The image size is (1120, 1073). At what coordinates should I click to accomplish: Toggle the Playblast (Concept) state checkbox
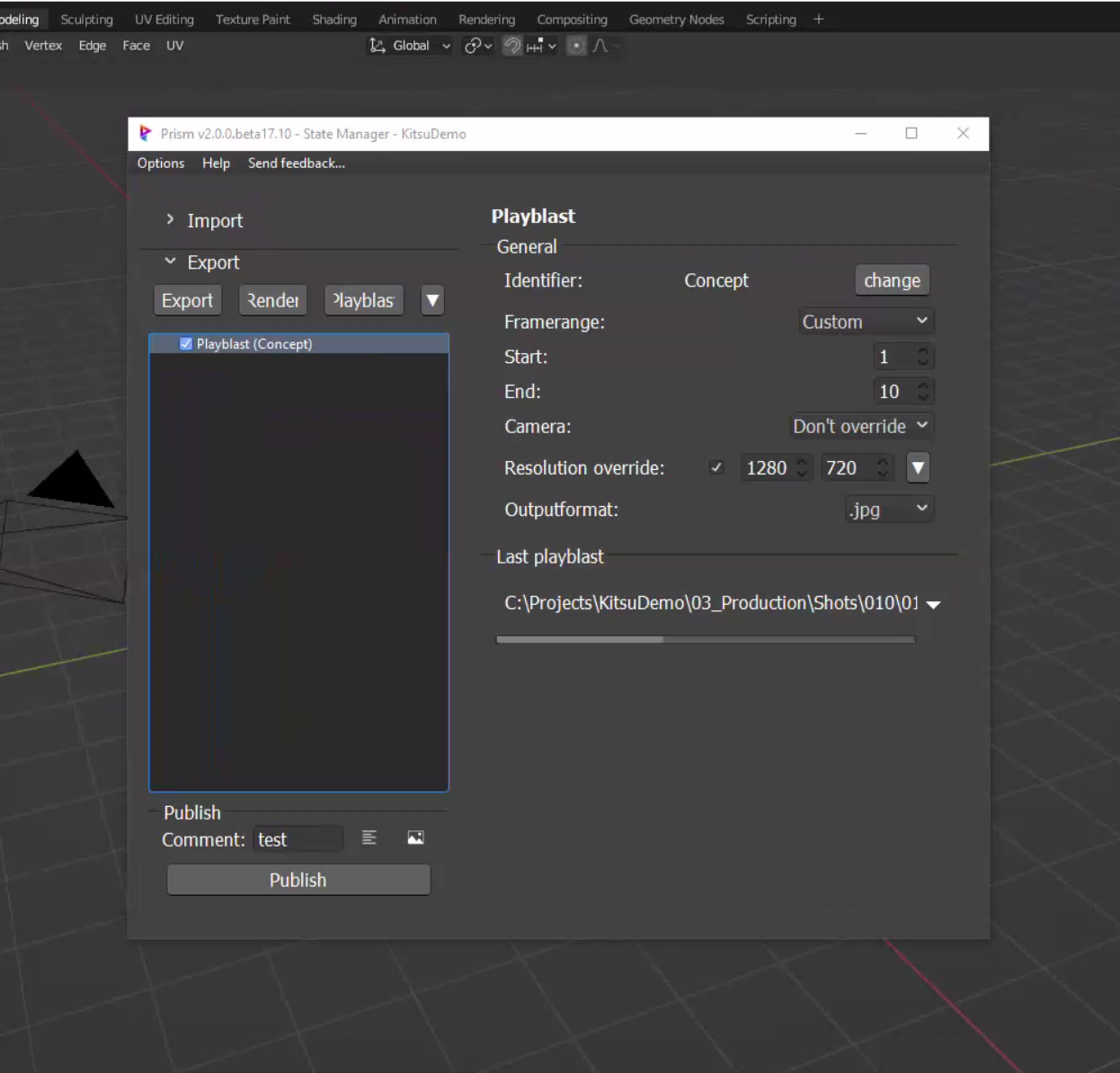click(x=186, y=344)
